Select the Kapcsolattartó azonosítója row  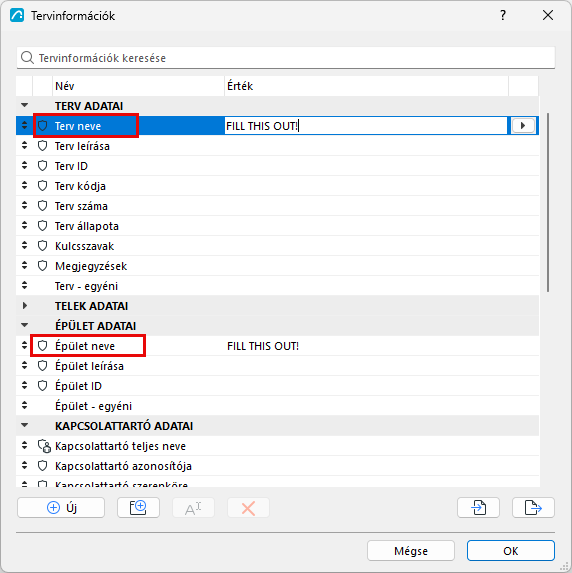tap(277, 466)
